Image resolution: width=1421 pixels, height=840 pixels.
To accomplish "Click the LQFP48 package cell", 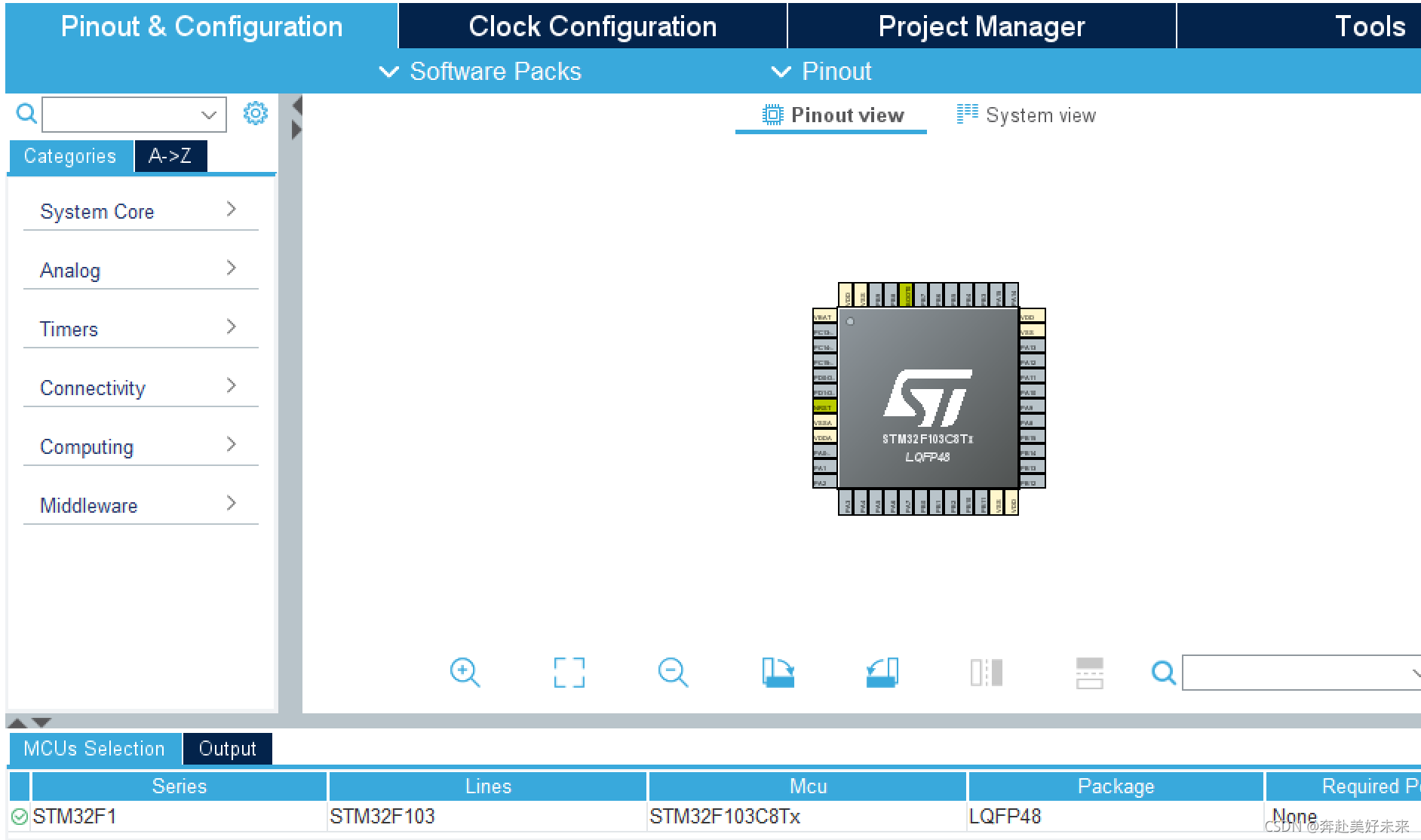I will coord(1116,817).
